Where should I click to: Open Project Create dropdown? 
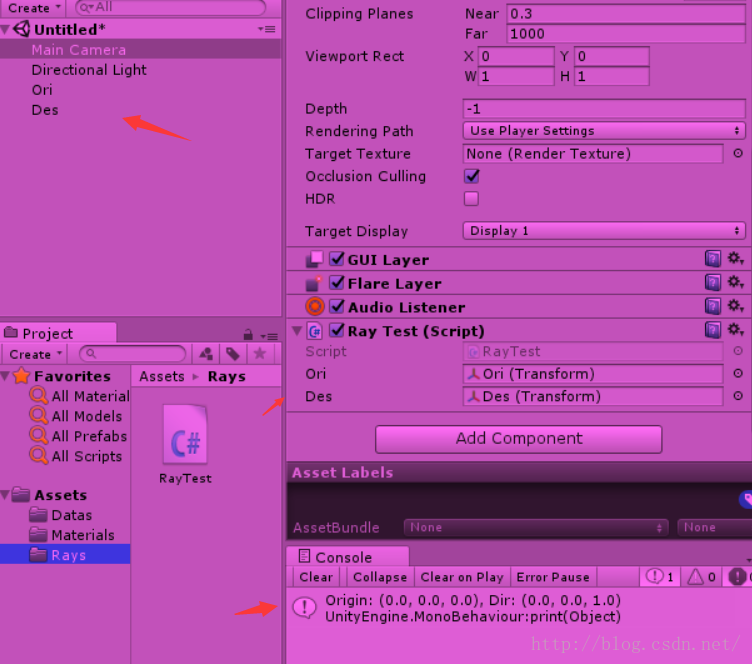click(35, 354)
